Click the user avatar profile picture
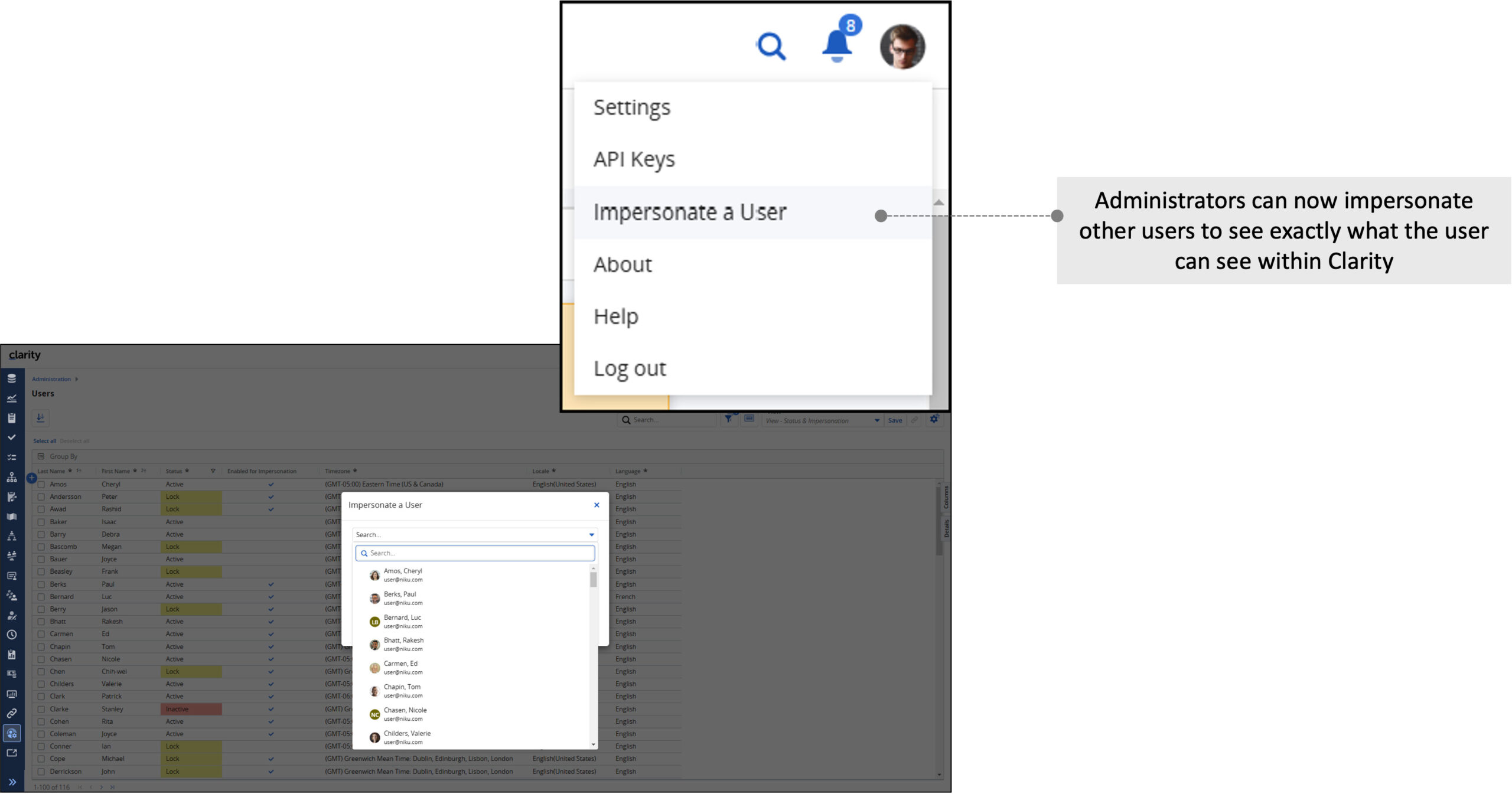 tap(902, 47)
